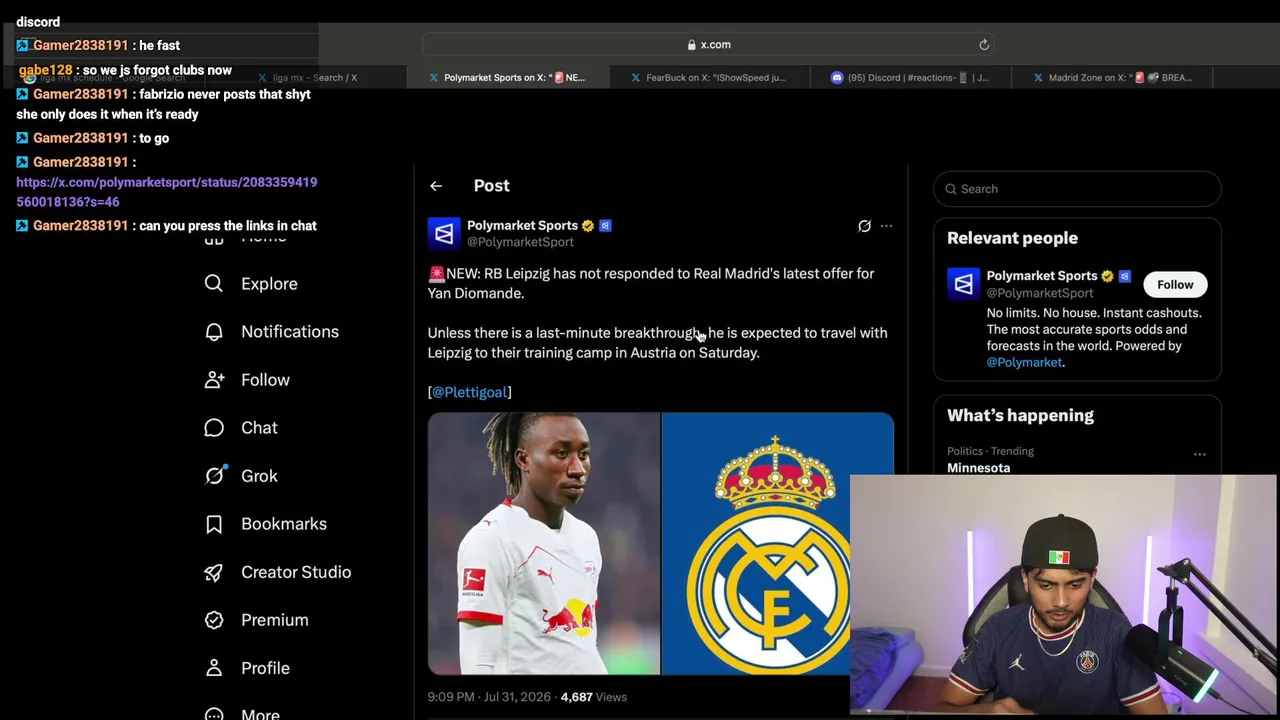1280x720 pixels.
Task: Click the @PolymarketSport handle under the post author
Action: [520, 242]
